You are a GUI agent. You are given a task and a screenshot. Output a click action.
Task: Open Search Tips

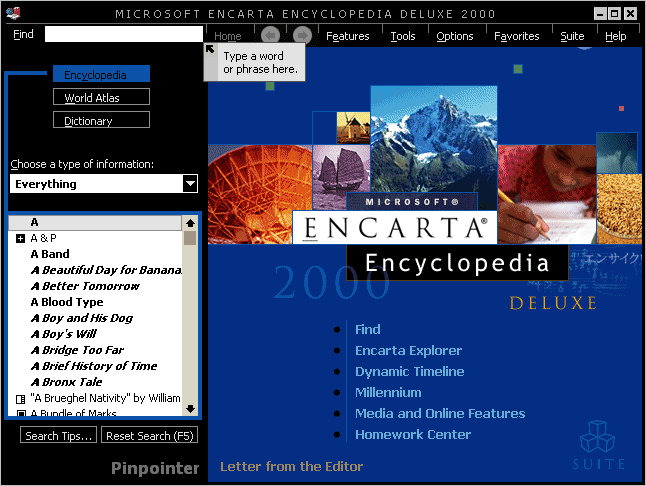pos(59,435)
